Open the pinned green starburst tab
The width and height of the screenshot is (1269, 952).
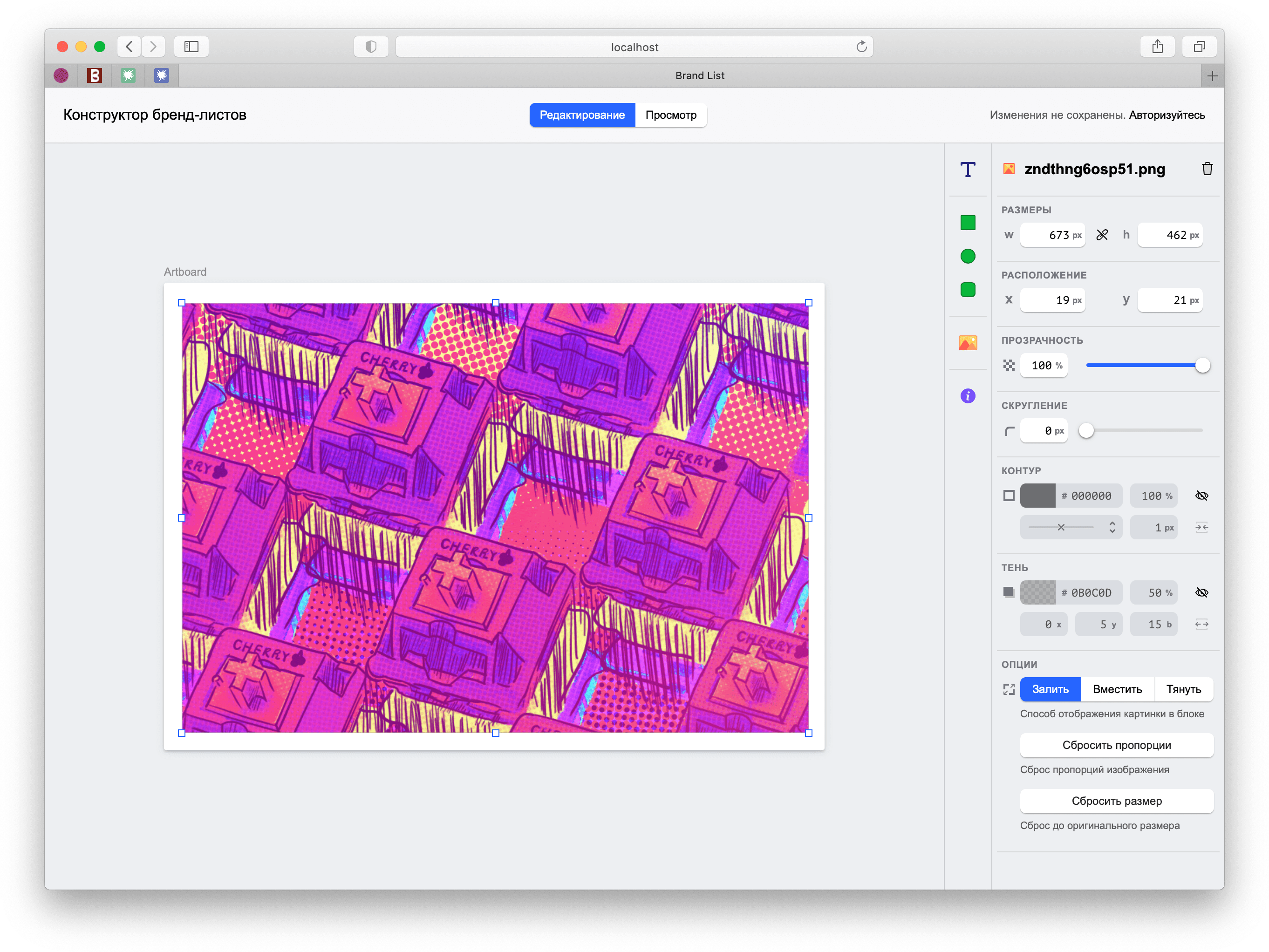[129, 76]
